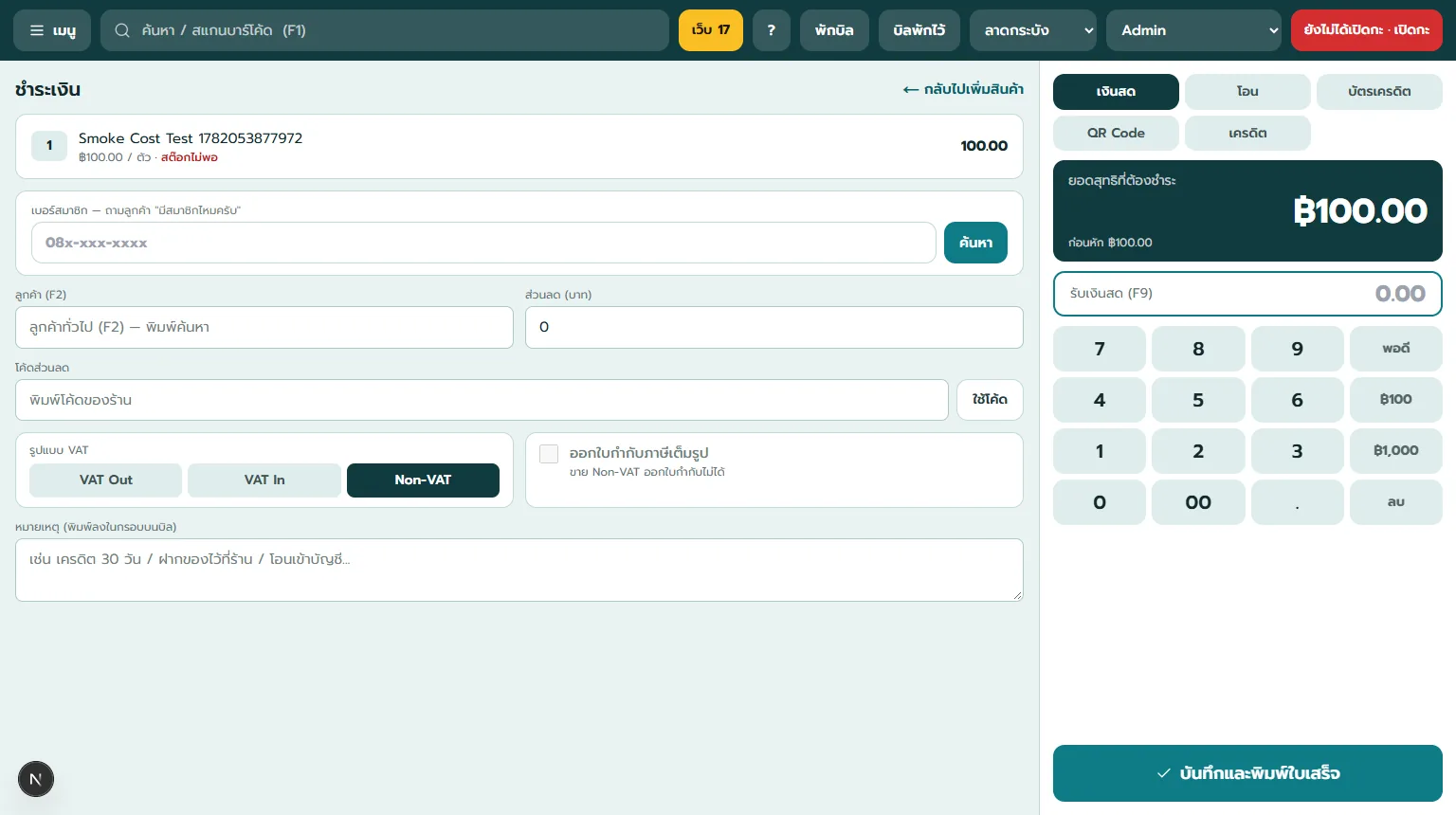The width and height of the screenshot is (1456, 815).
Task: Focus the barcode search field (F1)
Action: [x=385, y=30]
